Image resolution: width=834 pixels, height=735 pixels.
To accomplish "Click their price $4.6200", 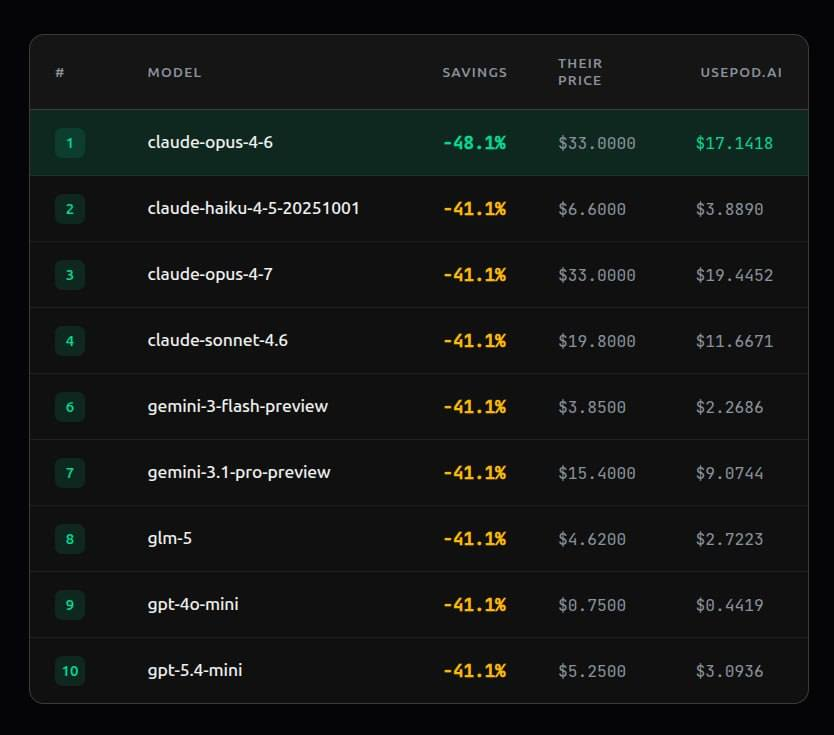I will [592, 539].
